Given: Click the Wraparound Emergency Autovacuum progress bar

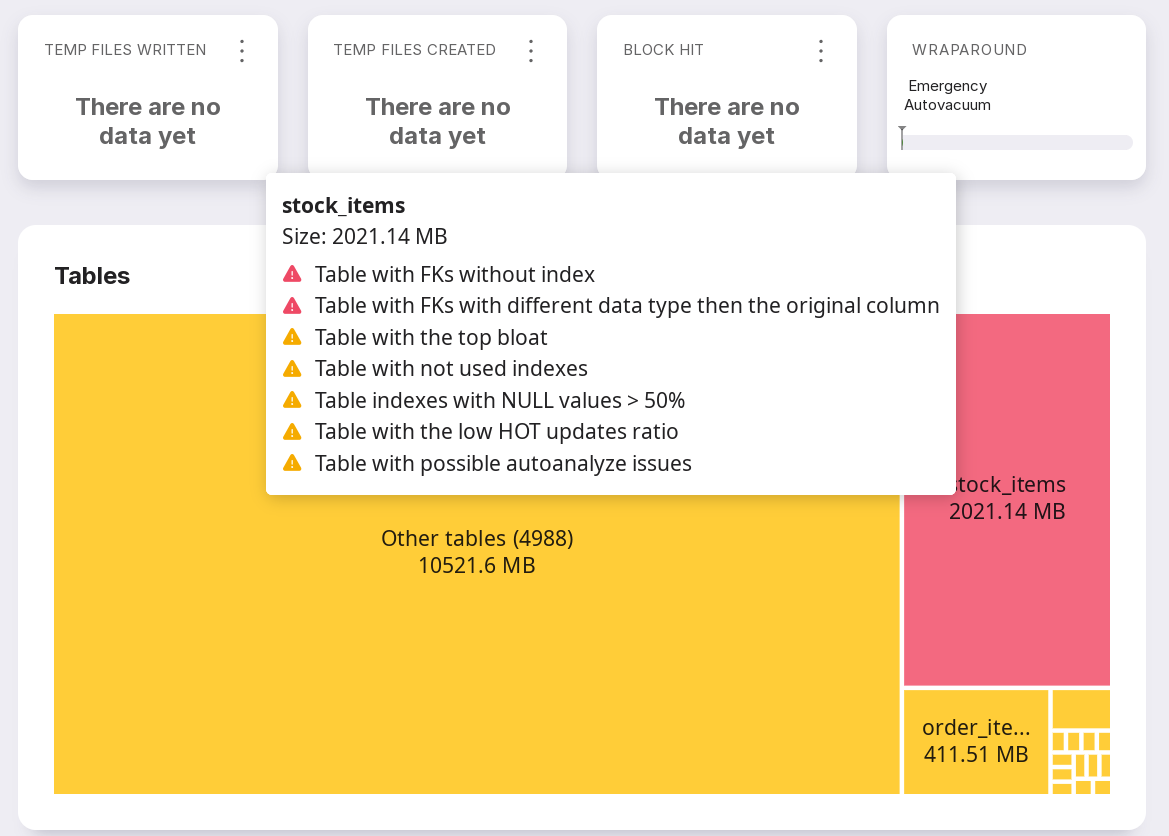Looking at the screenshot, I should click(x=1016, y=142).
